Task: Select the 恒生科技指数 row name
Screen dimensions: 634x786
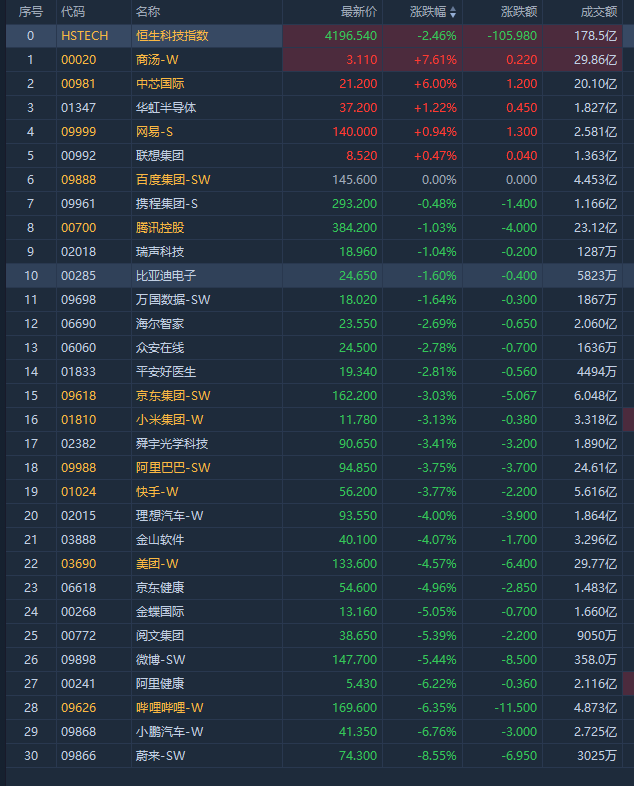Action: pyautogui.click(x=172, y=36)
